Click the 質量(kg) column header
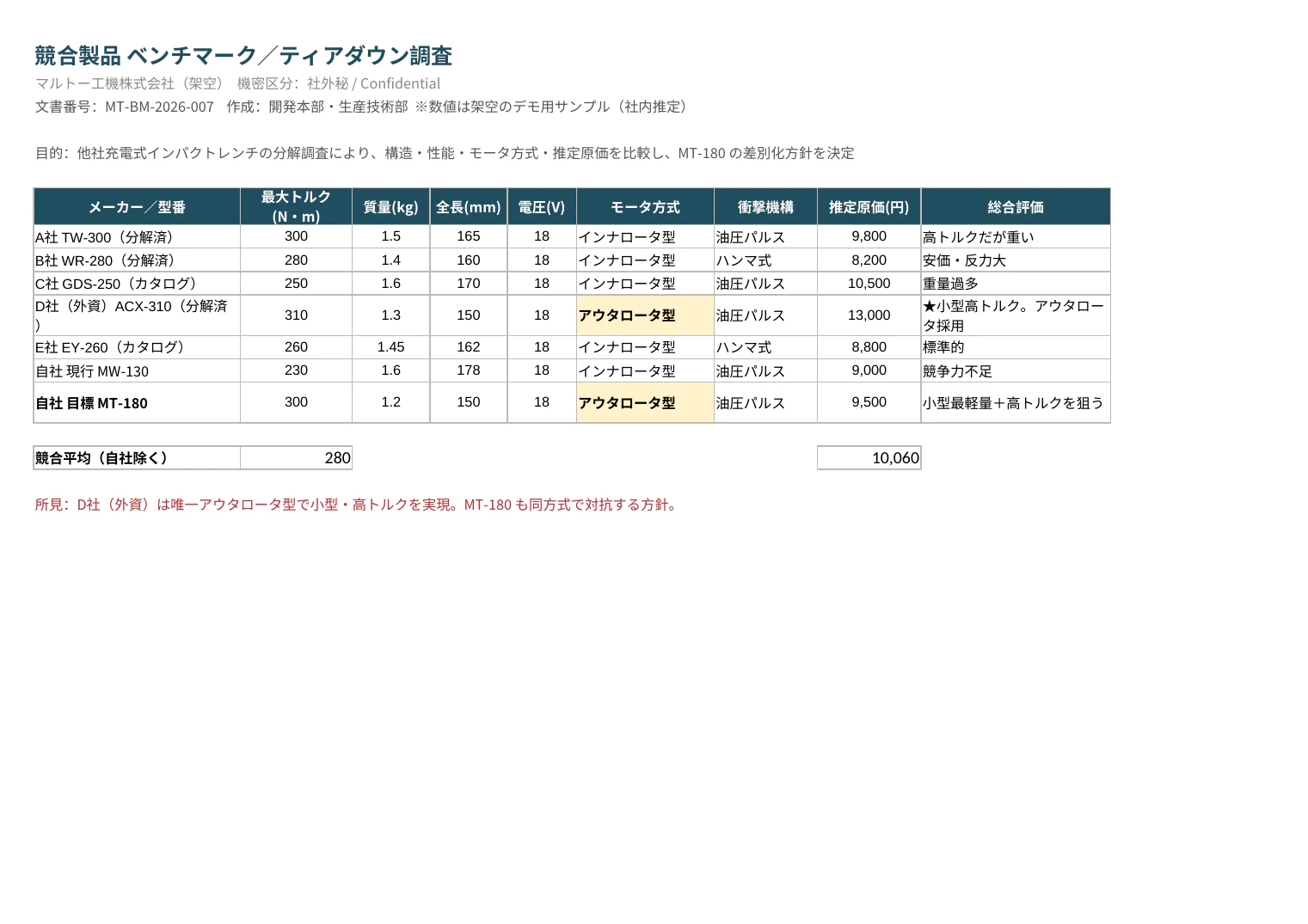This screenshot has height=924, width=1308. 390,207
